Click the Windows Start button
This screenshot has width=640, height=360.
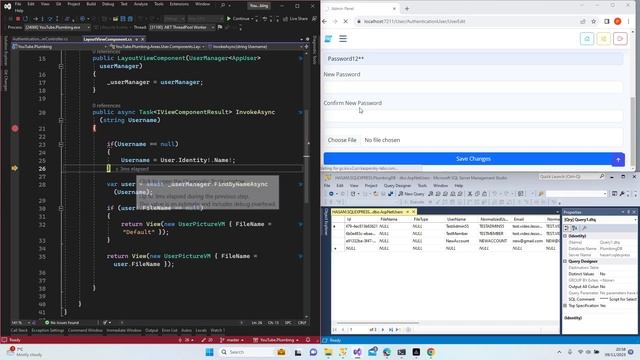pos(209,352)
